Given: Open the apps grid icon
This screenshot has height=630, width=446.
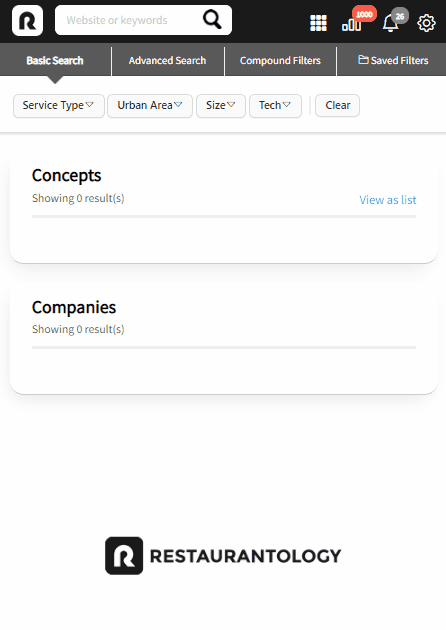Looking at the screenshot, I should coord(318,23).
